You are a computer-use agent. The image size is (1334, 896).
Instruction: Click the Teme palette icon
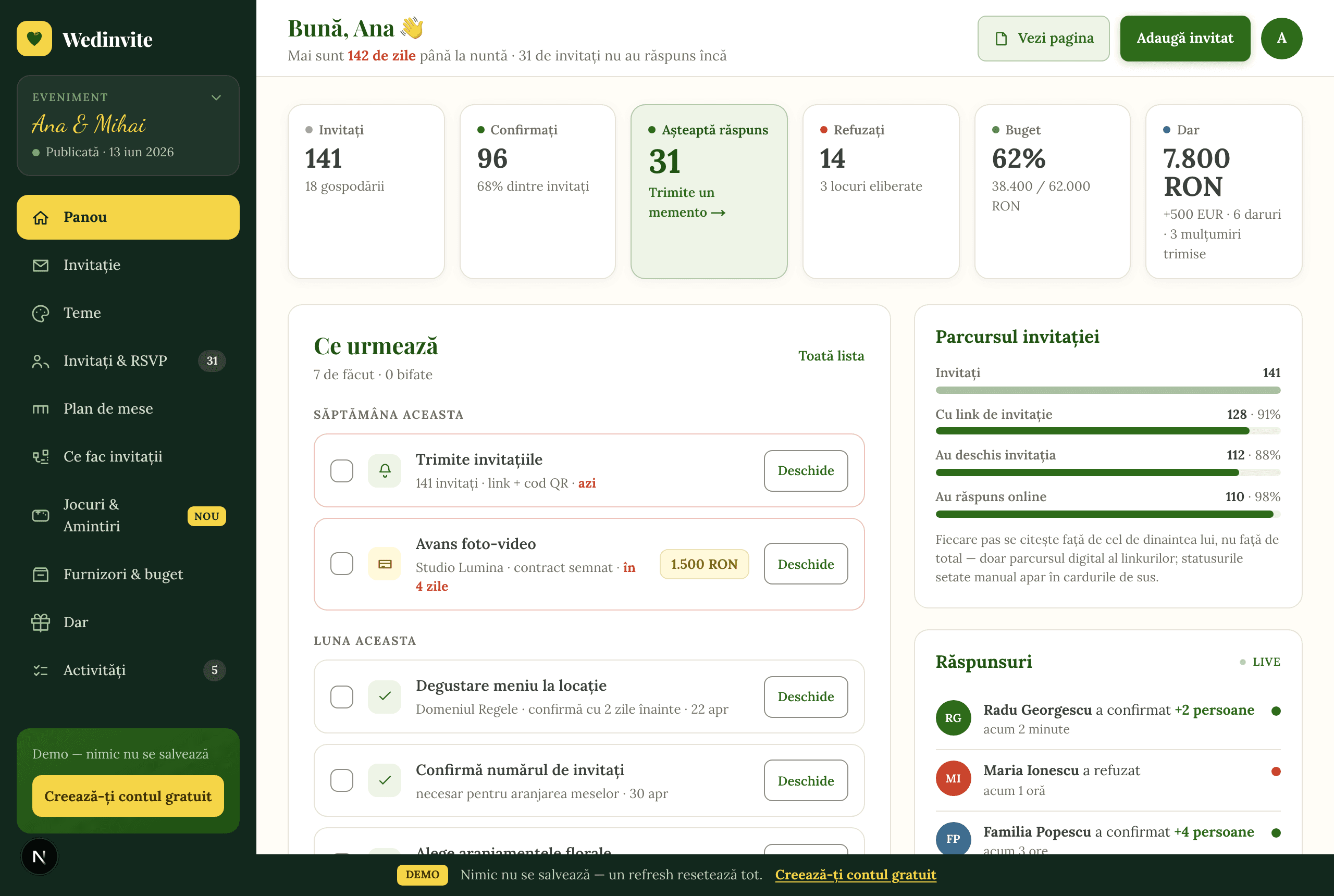coord(41,313)
